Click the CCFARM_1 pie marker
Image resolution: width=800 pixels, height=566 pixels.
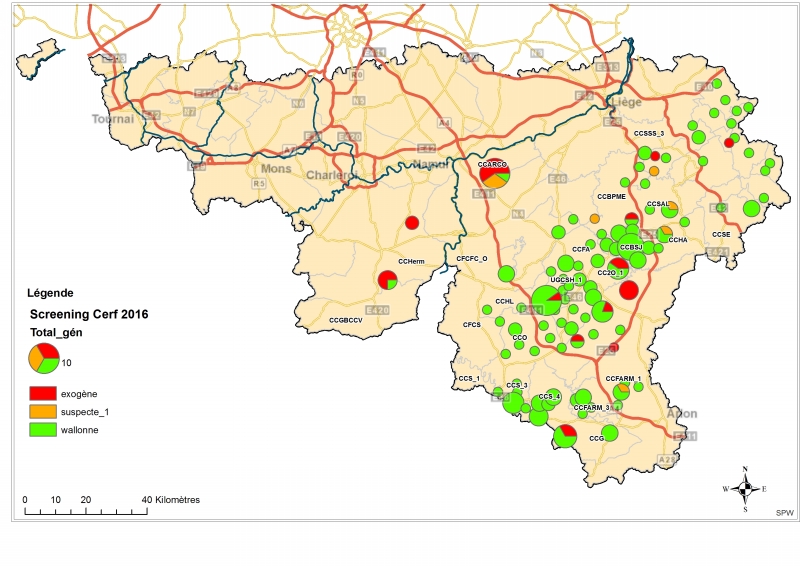622,389
